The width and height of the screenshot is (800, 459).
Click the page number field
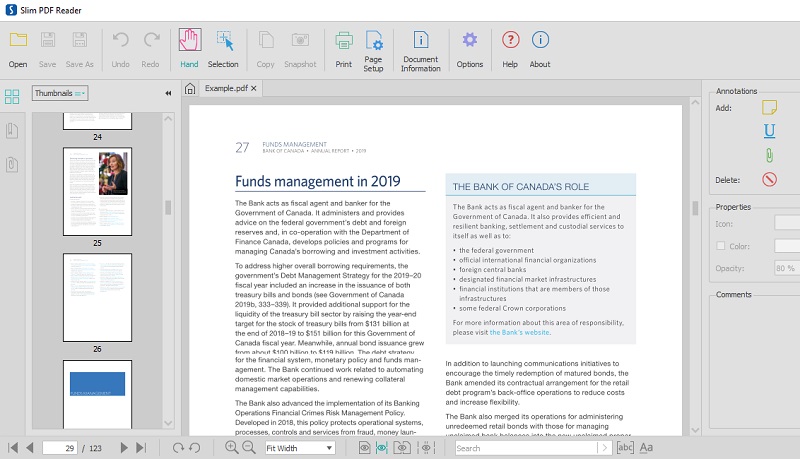point(60,448)
